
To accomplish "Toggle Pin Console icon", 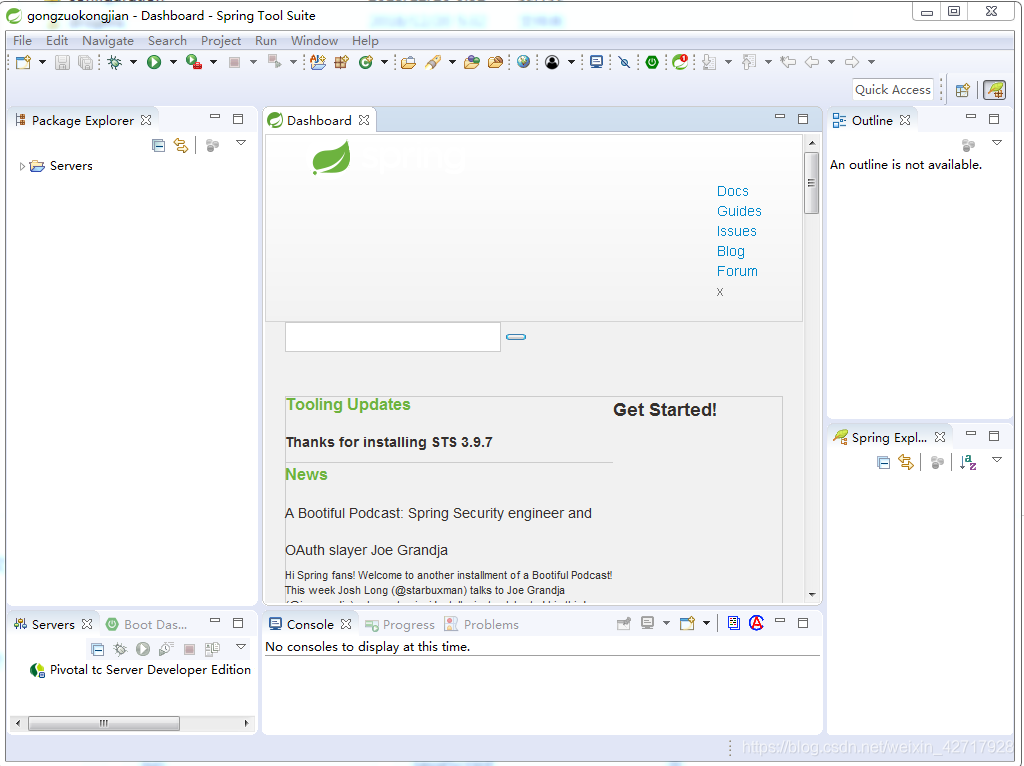I will [x=624, y=624].
